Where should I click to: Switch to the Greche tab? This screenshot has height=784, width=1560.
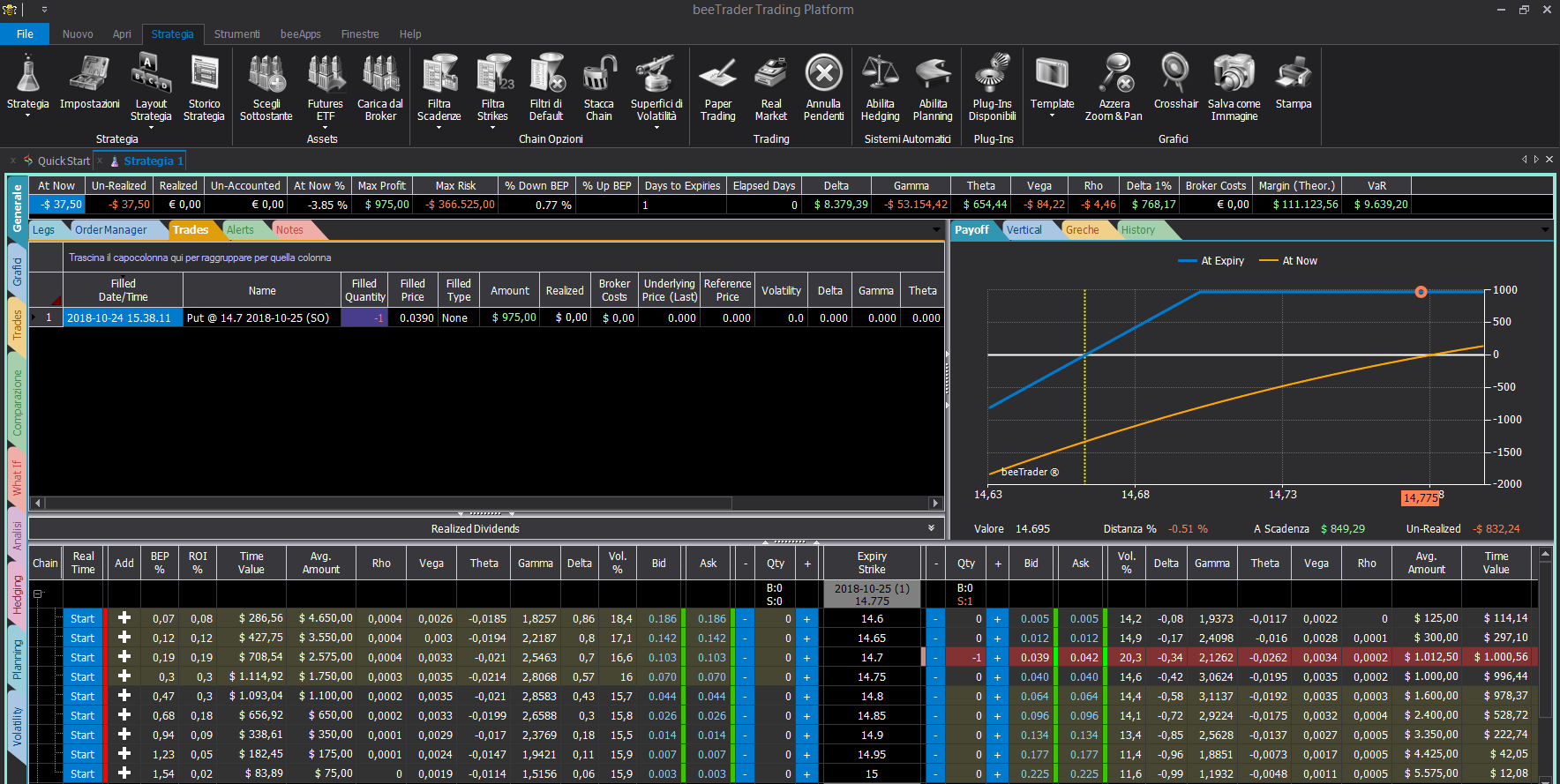(x=1082, y=230)
